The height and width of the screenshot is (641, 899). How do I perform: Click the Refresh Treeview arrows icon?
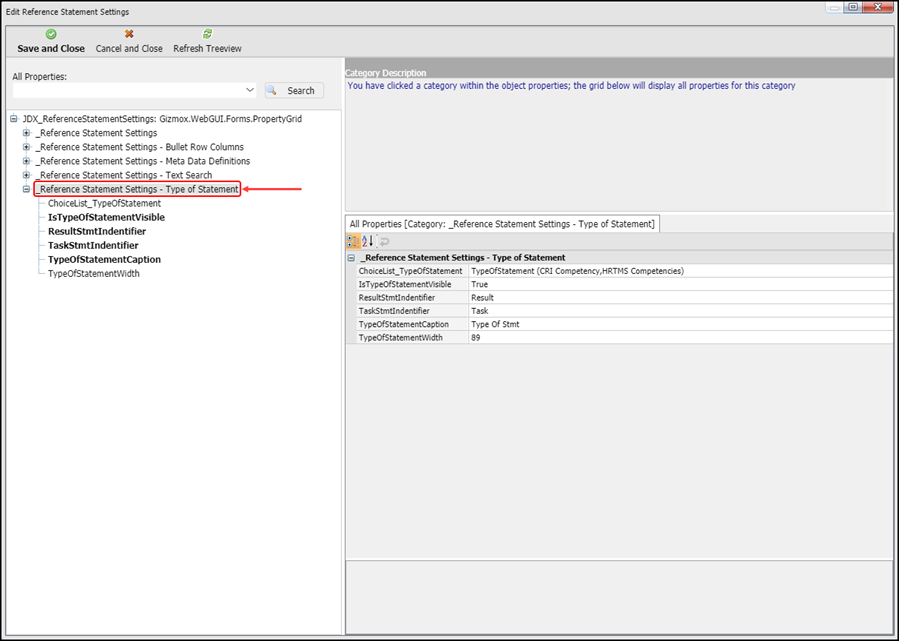pos(207,34)
